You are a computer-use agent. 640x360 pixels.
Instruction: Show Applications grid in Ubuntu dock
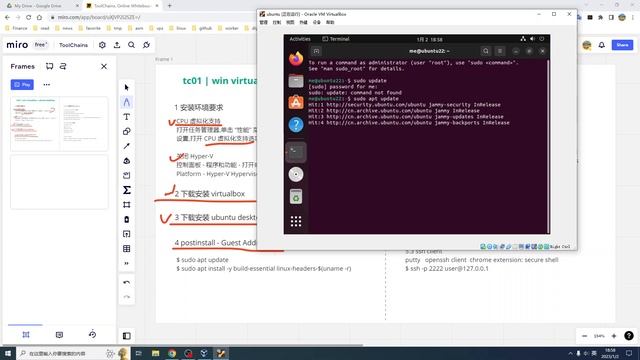pyautogui.click(x=296, y=221)
